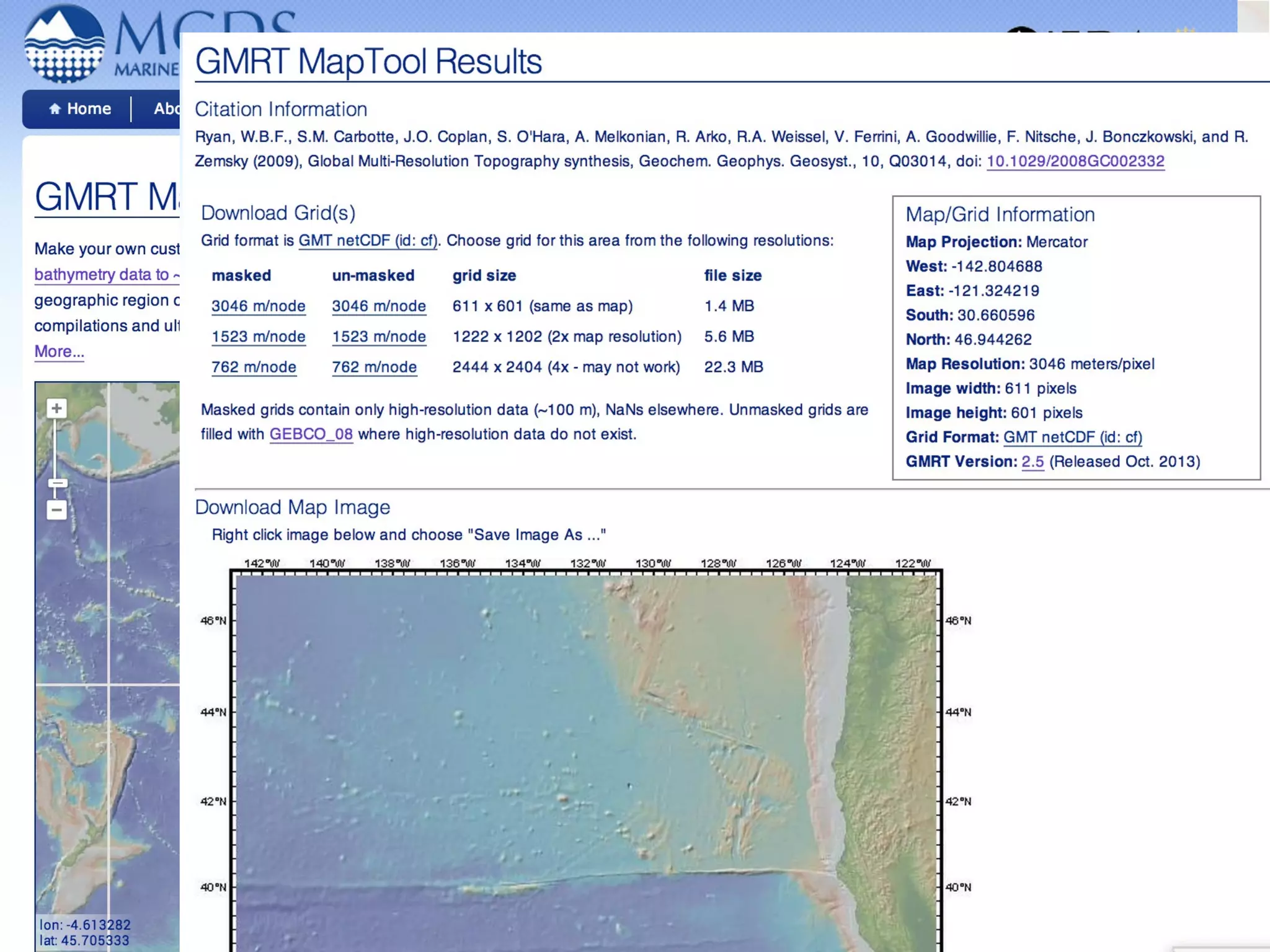The height and width of the screenshot is (952, 1270).
Task: Download un-masked 762 m/node grid
Action: point(374,367)
